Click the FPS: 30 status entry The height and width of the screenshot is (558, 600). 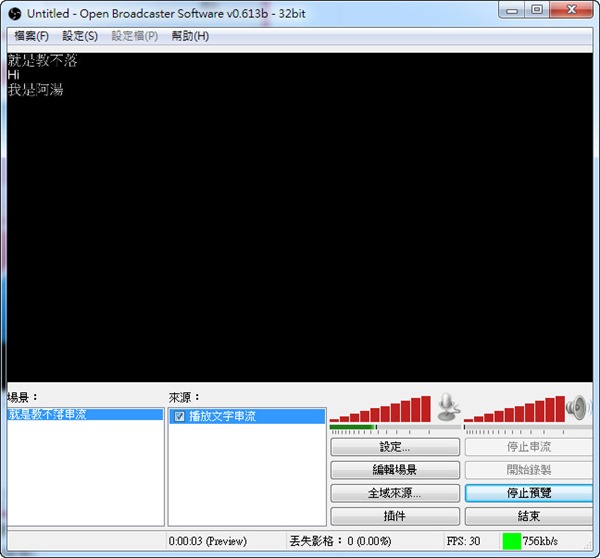pos(463,541)
